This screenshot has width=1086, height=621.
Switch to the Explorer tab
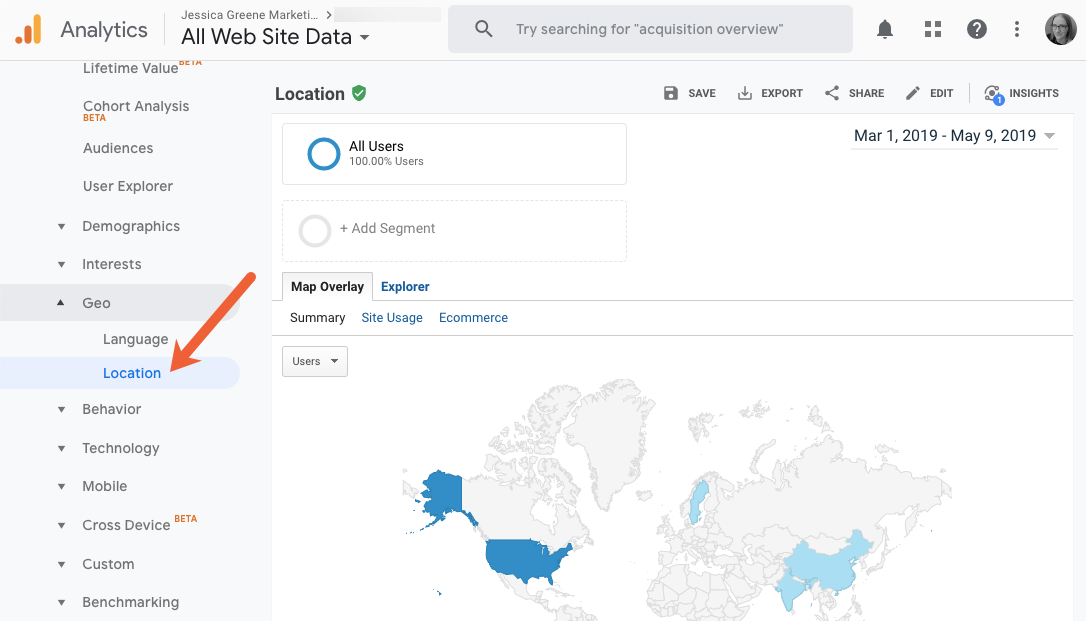[405, 286]
